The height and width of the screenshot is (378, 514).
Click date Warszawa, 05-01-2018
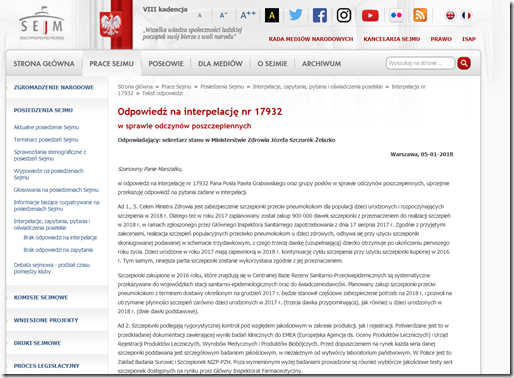pos(422,154)
